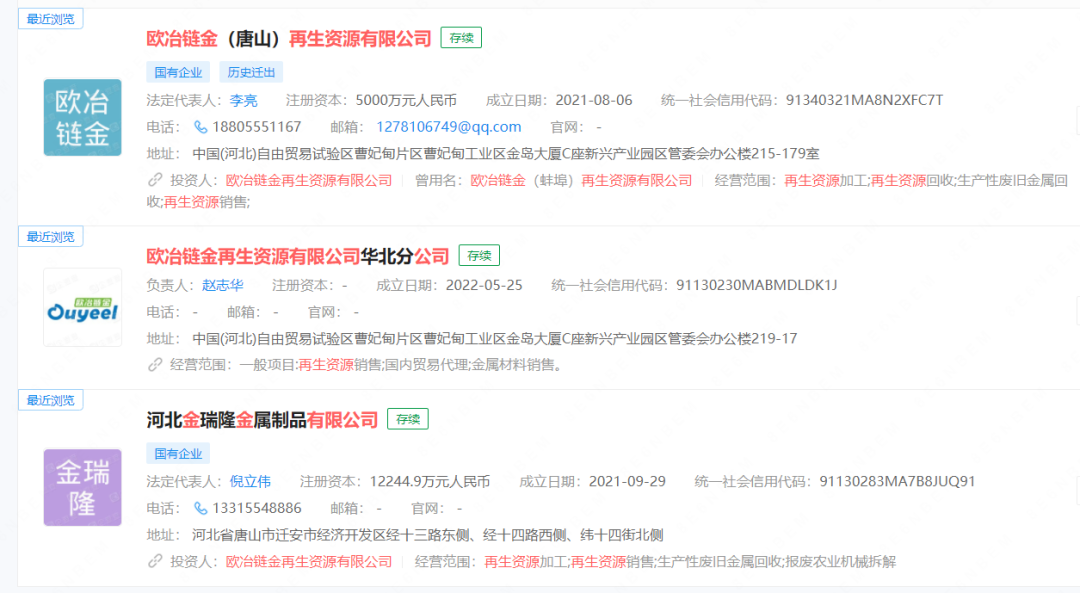Click establishment date 2021-09-29
The image size is (1080, 593).
tap(627, 481)
